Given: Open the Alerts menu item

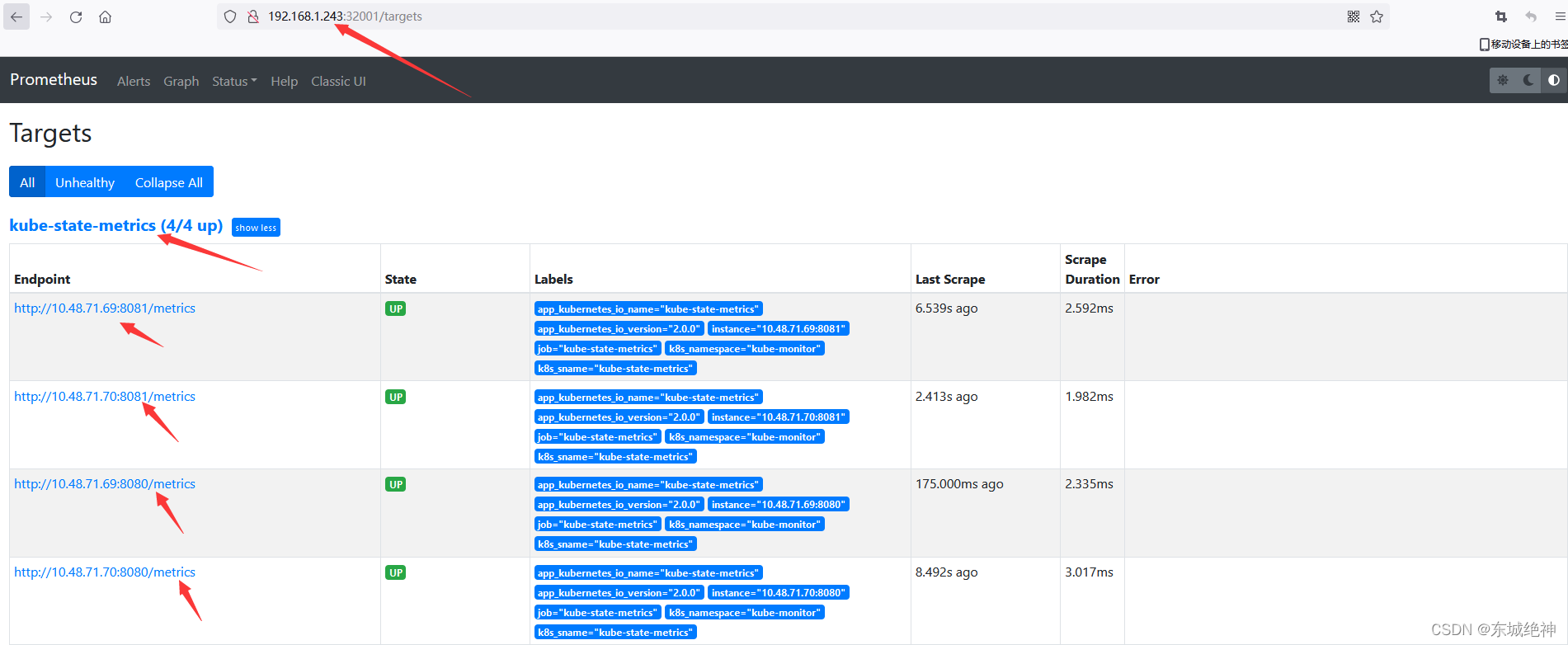Looking at the screenshot, I should pos(134,81).
